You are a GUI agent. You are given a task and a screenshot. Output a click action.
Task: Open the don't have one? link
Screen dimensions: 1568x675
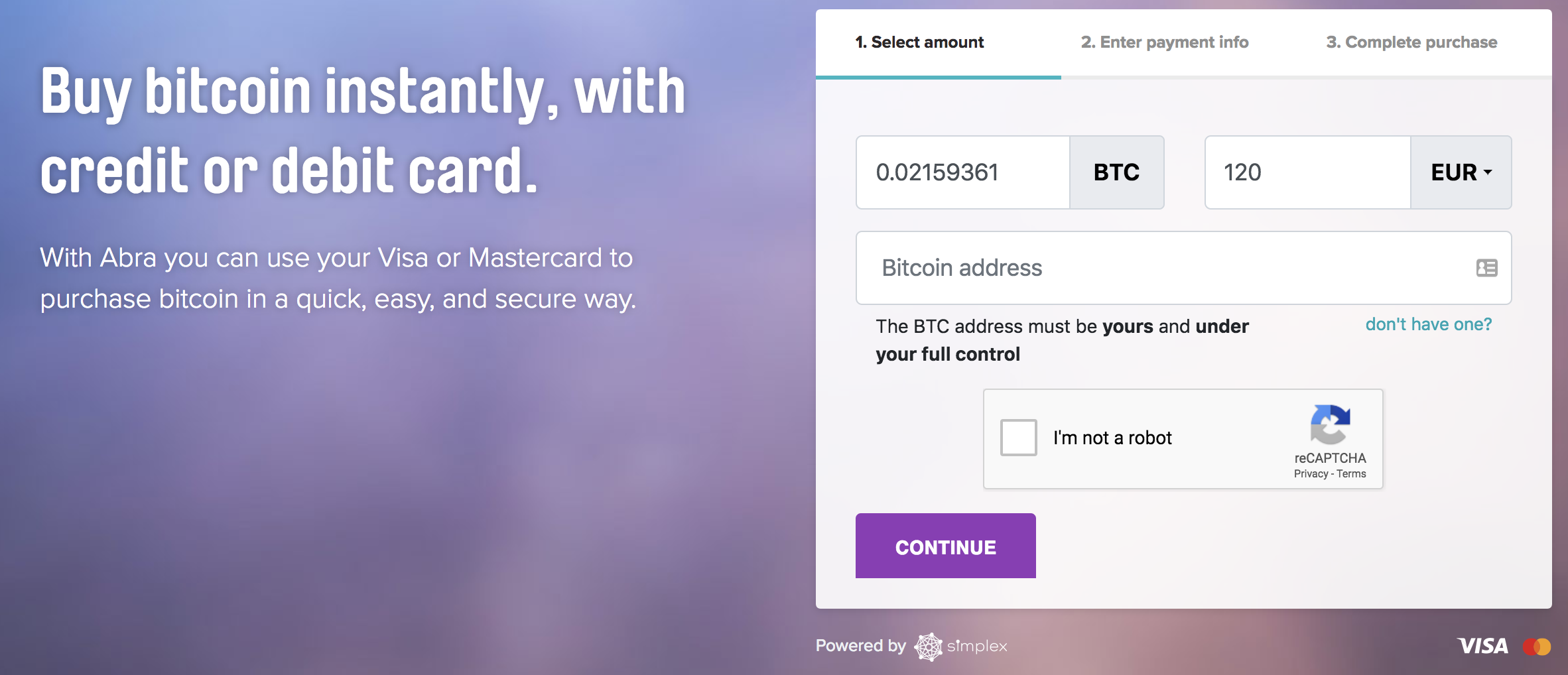coord(1428,324)
